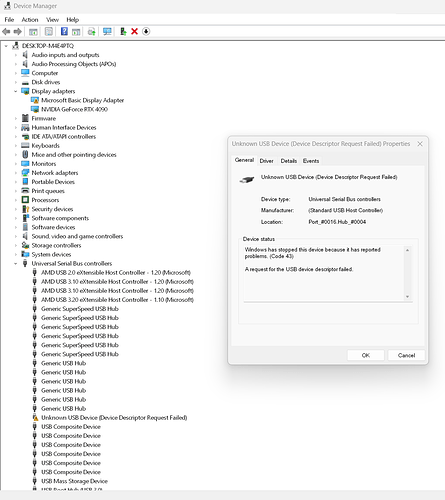Select the Unknown USB Device warning entry

[x=114, y=417]
